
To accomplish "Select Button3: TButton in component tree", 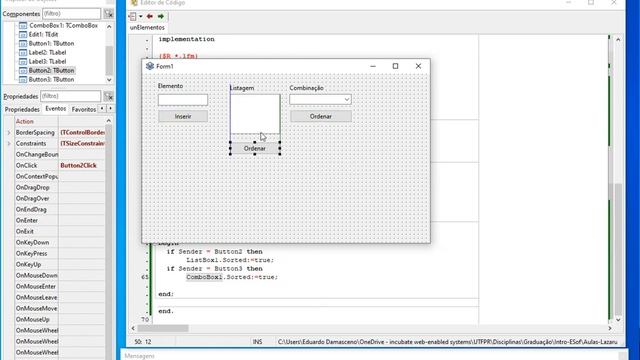I will (x=51, y=79).
